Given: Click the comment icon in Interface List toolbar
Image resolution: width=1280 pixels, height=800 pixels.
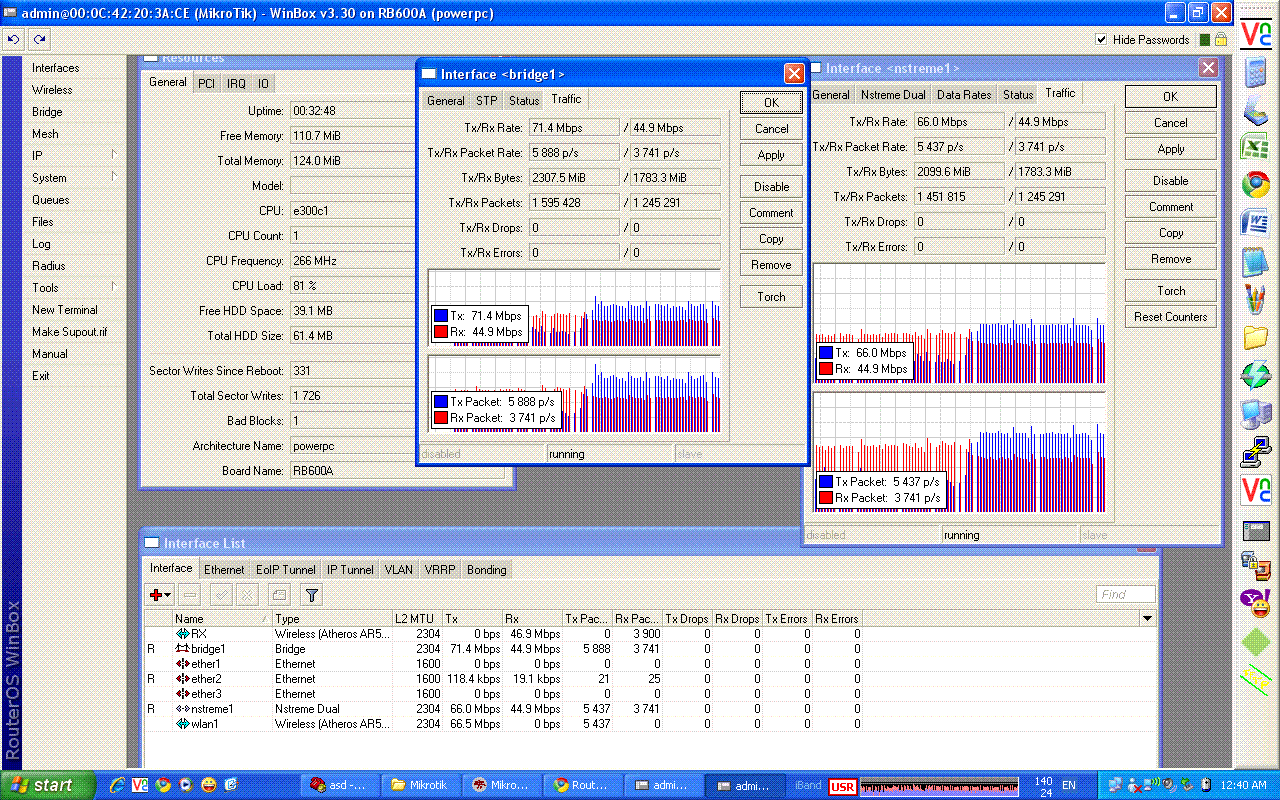Looking at the screenshot, I should tap(279, 595).
